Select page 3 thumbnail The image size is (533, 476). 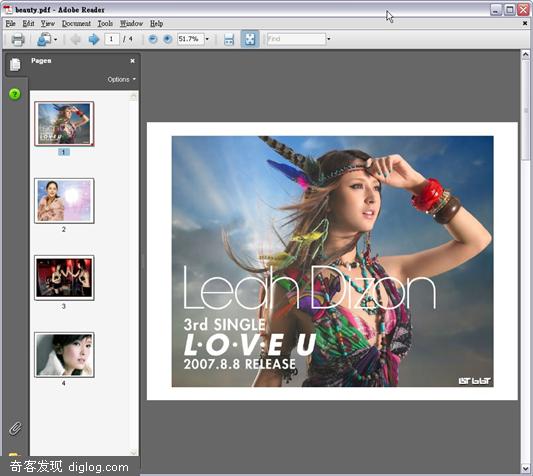click(x=64, y=278)
